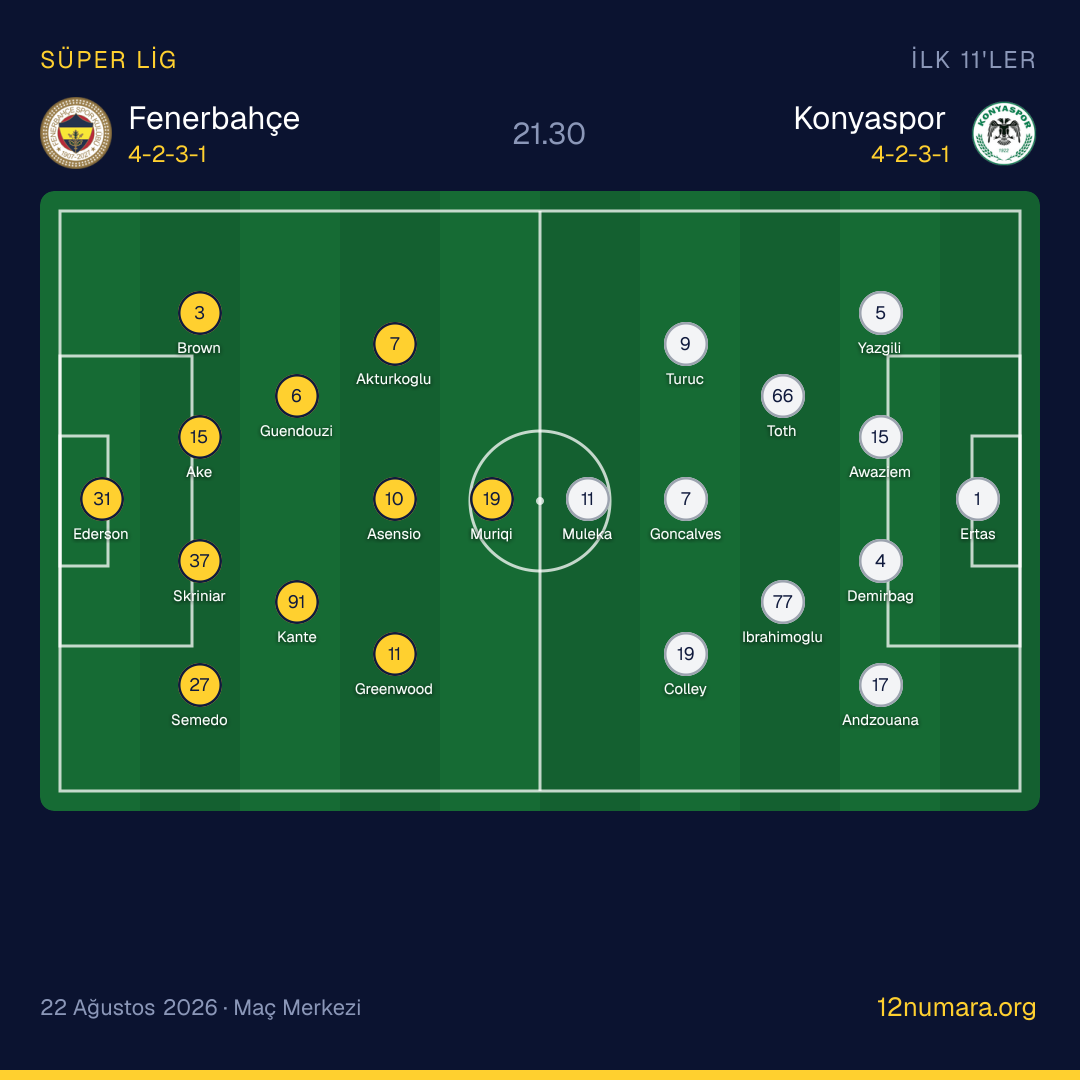The width and height of the screenshot is (1080, 1080).
Task: Click the Akturkoglu player name label
Action: coord(393,379)
